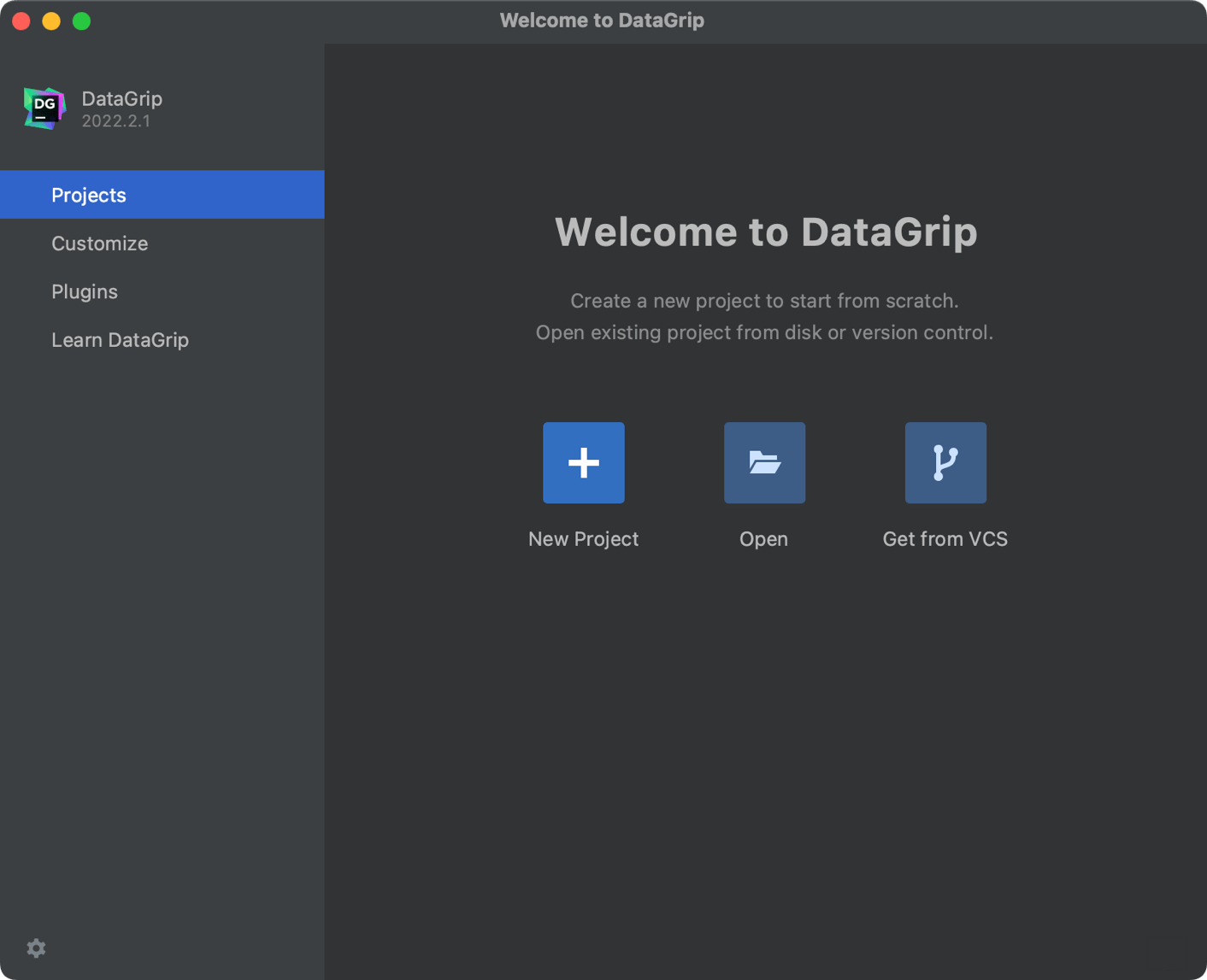Viewport: 1207px width, 980px height.
Task: Select the New Project blue tile
Action: [583, 462]
